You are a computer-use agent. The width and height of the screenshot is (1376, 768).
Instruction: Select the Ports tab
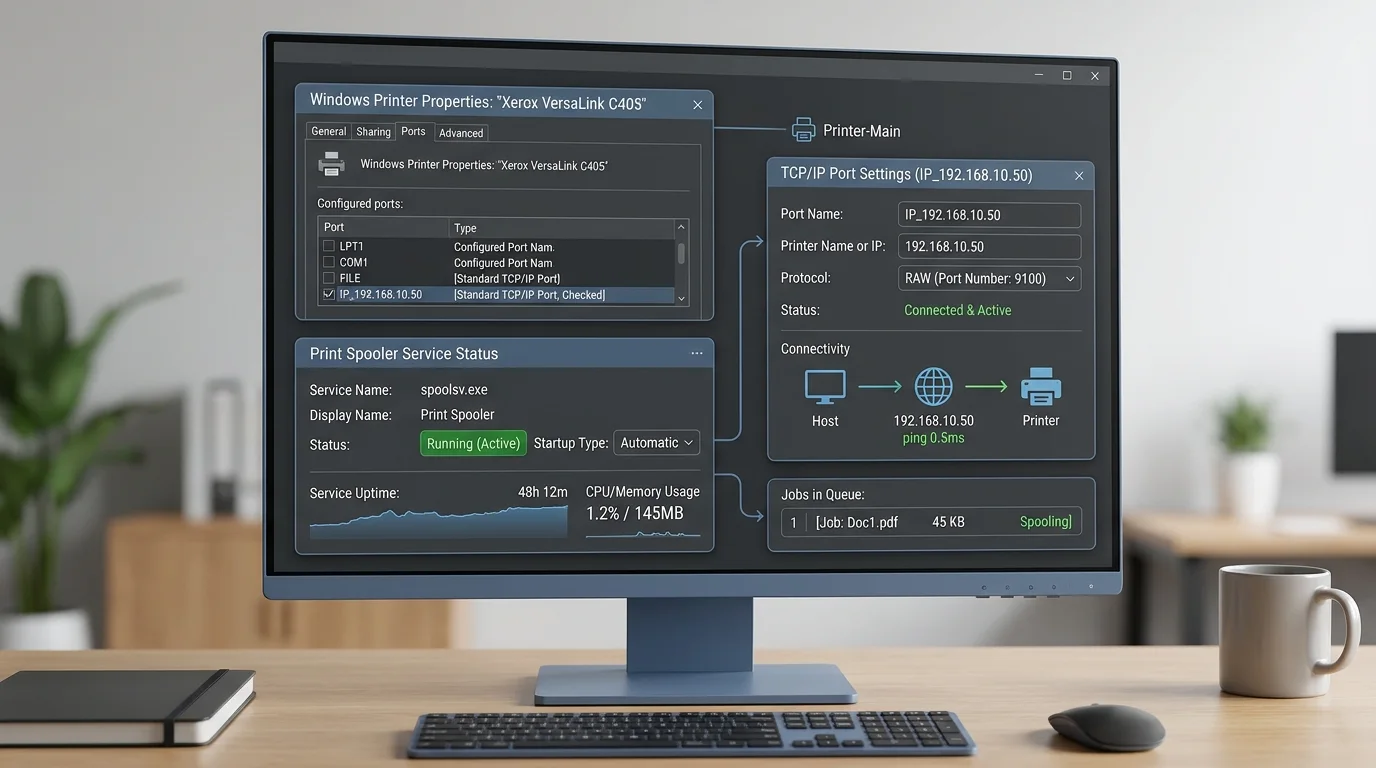point(413,131)
